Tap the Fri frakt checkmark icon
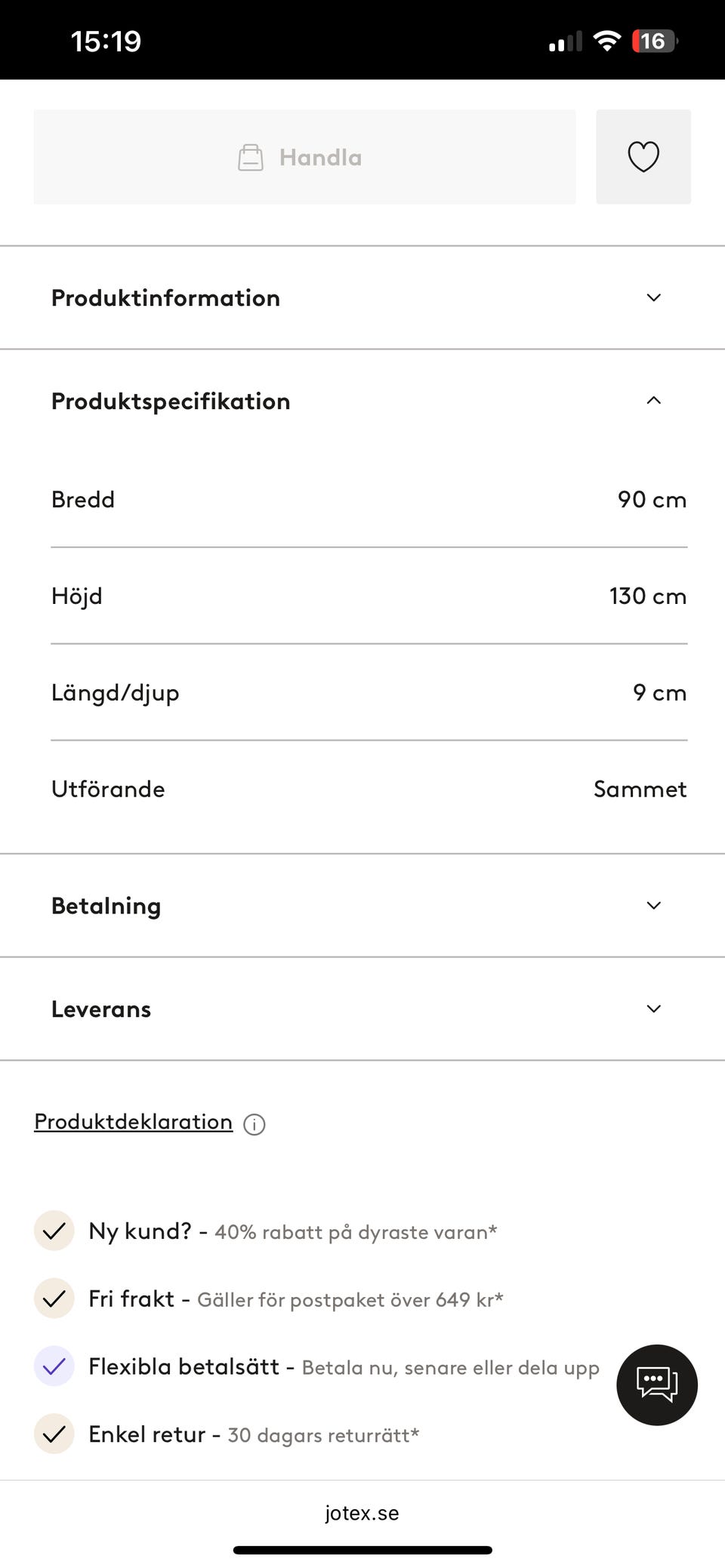Viewport: 725px width, 1568px height. pos(54,1298)
